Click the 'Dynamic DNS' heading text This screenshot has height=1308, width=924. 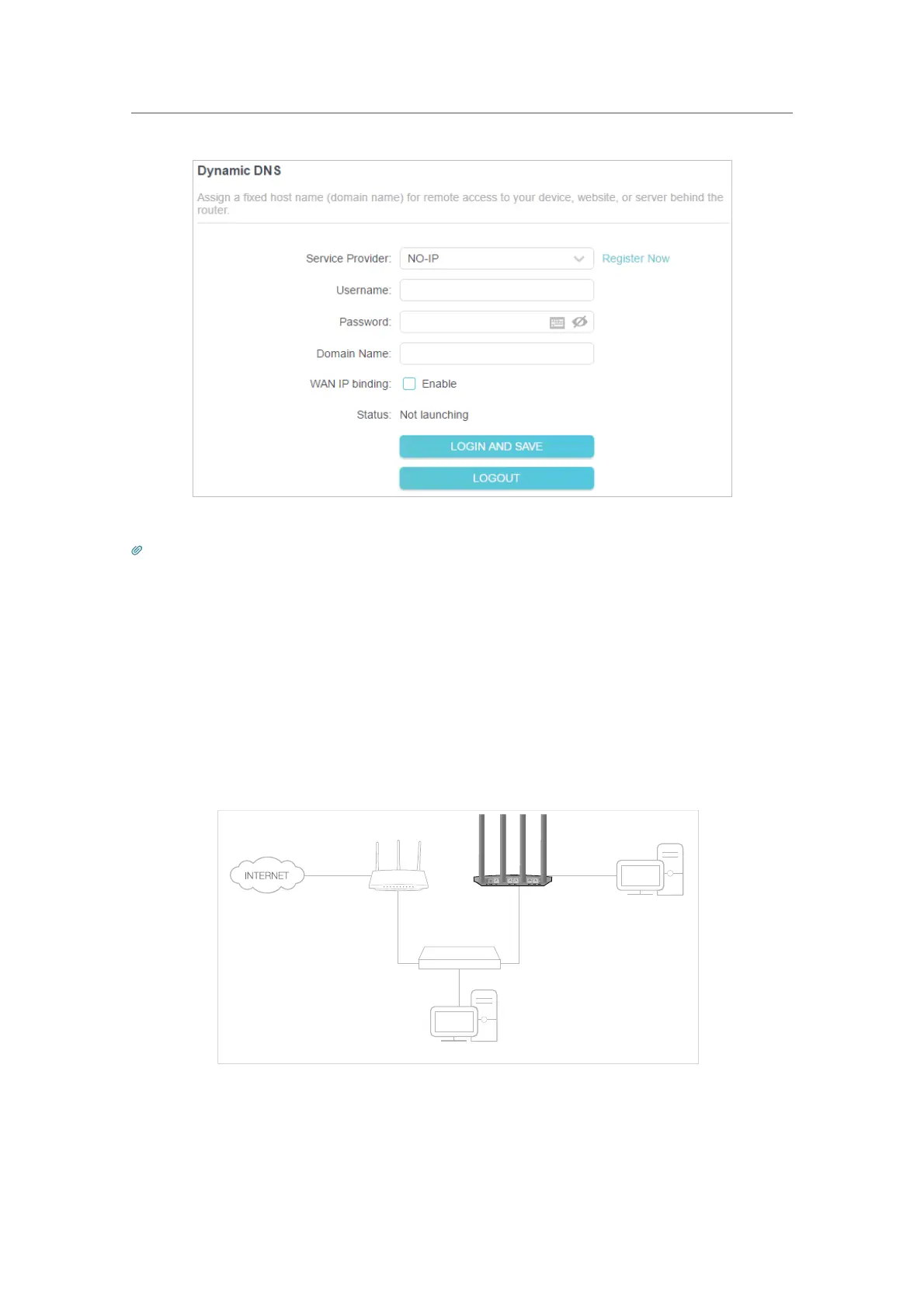(x=239, y=171)
